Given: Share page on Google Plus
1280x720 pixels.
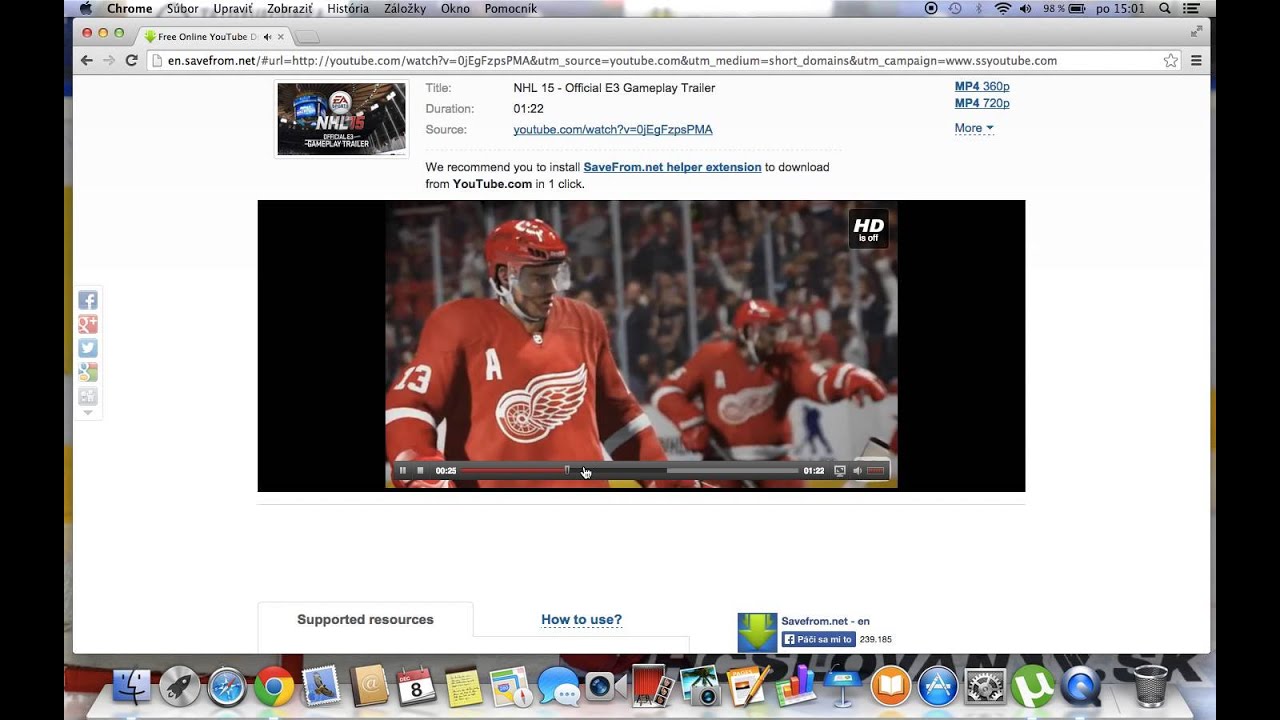Looking at the screenshot, I should (x=88, y=324).
